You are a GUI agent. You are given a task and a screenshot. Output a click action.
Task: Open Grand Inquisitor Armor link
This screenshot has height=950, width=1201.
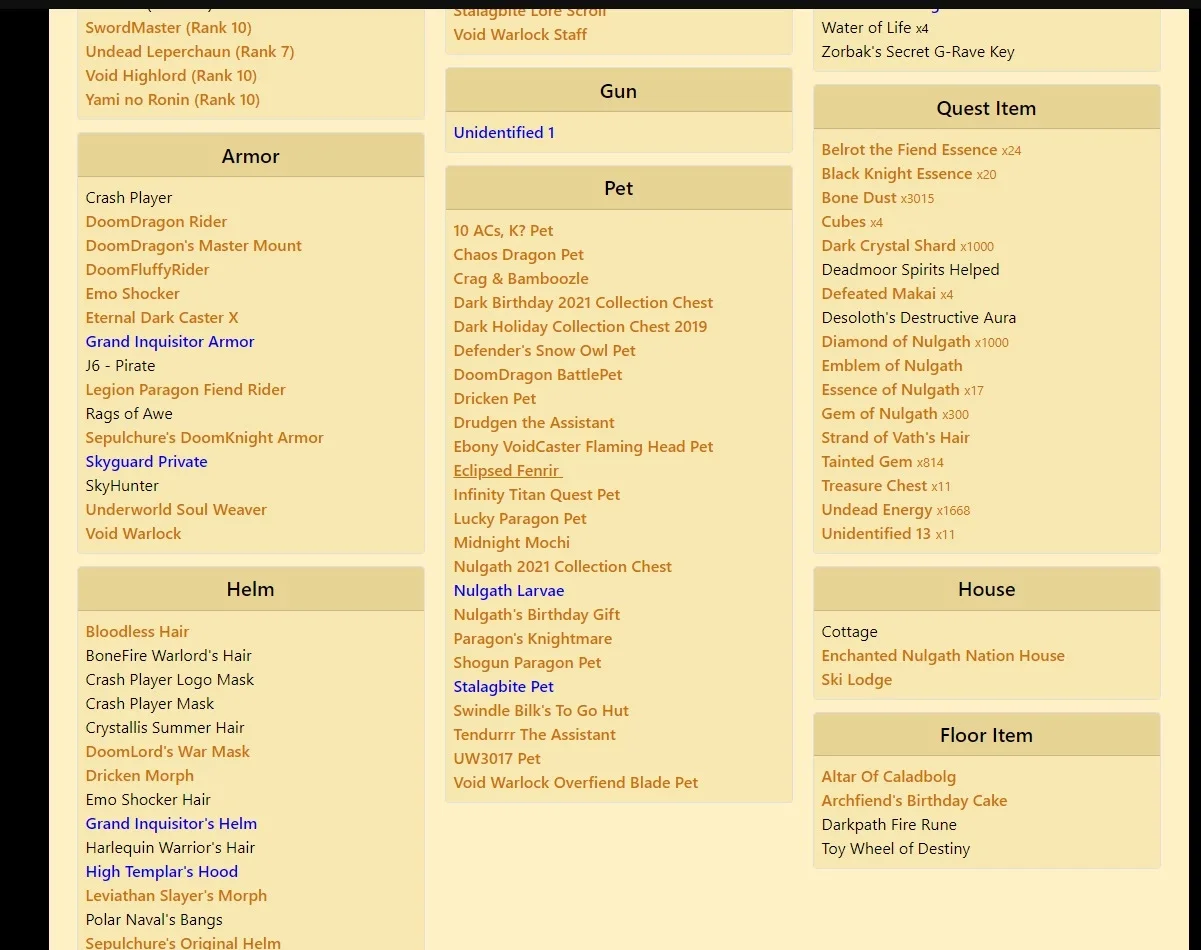[x=170, y=342]
